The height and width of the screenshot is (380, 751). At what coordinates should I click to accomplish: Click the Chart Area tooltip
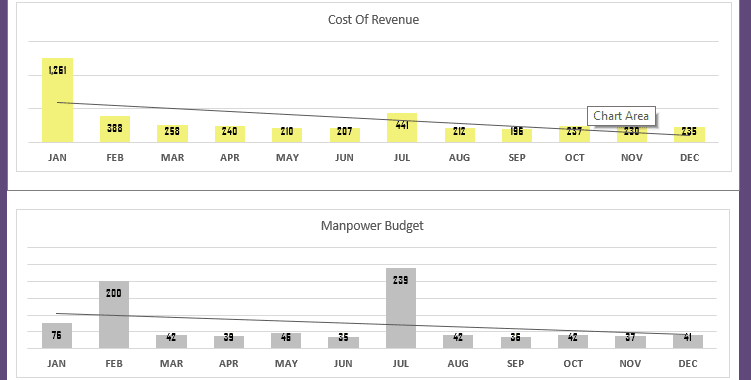tap(621, 116)
